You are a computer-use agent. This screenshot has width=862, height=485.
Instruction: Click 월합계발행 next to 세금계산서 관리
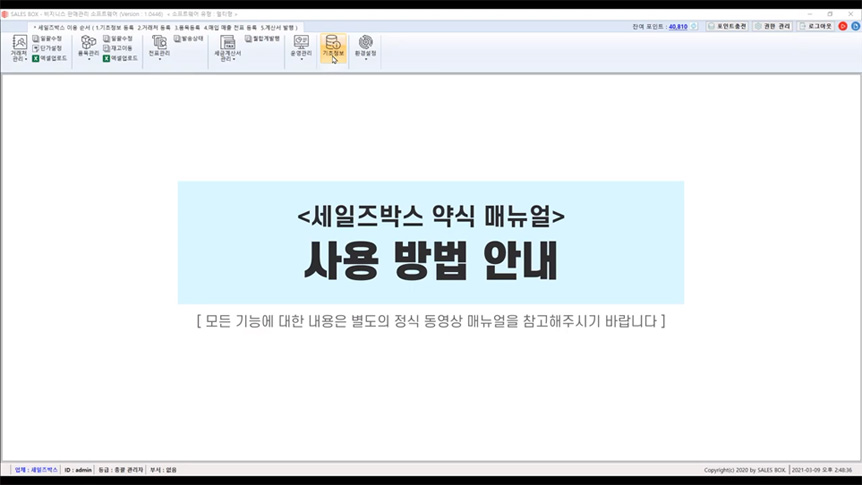click(262, 38)
